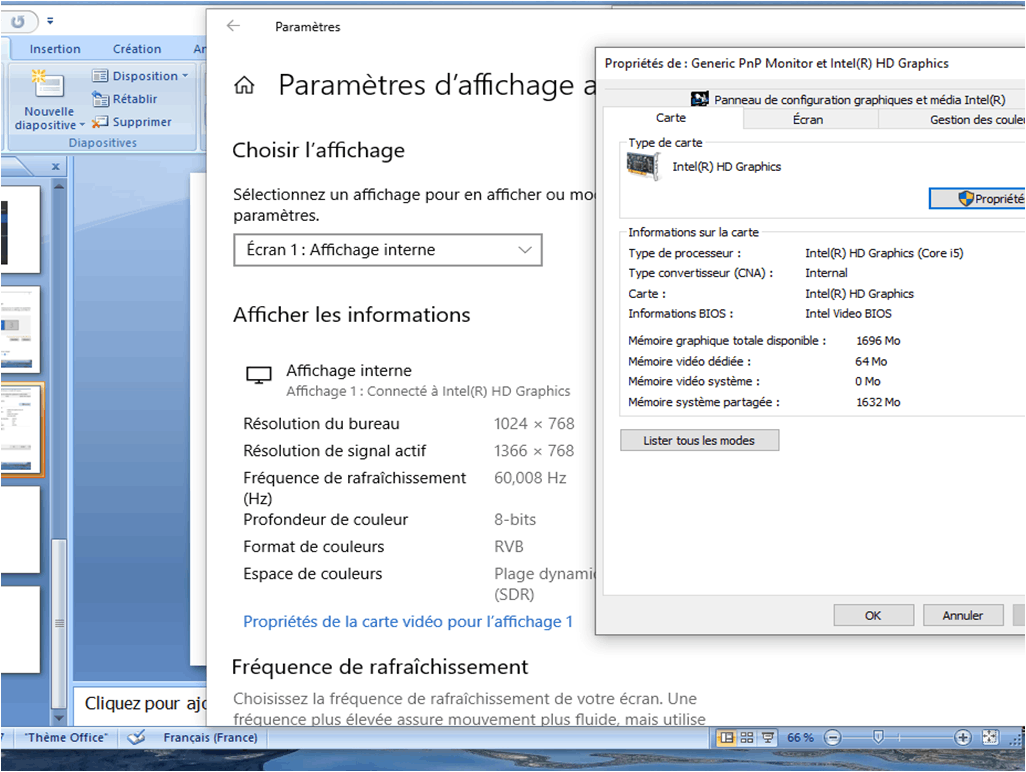Select the highlighted third slide thumbnail
The image size is (1026, 772).
point(22,430)
